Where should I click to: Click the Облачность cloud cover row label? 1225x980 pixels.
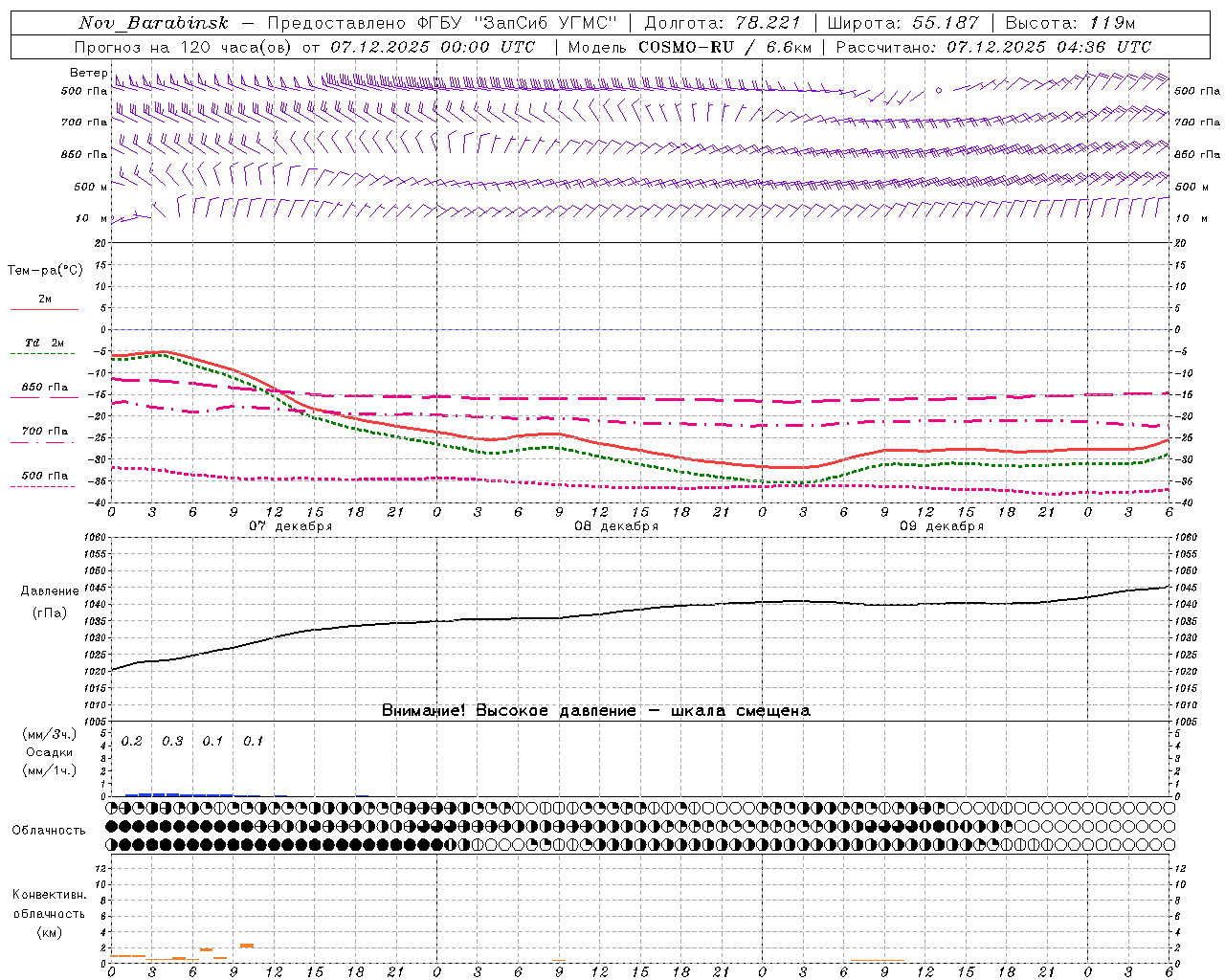(x=49, y=830)
